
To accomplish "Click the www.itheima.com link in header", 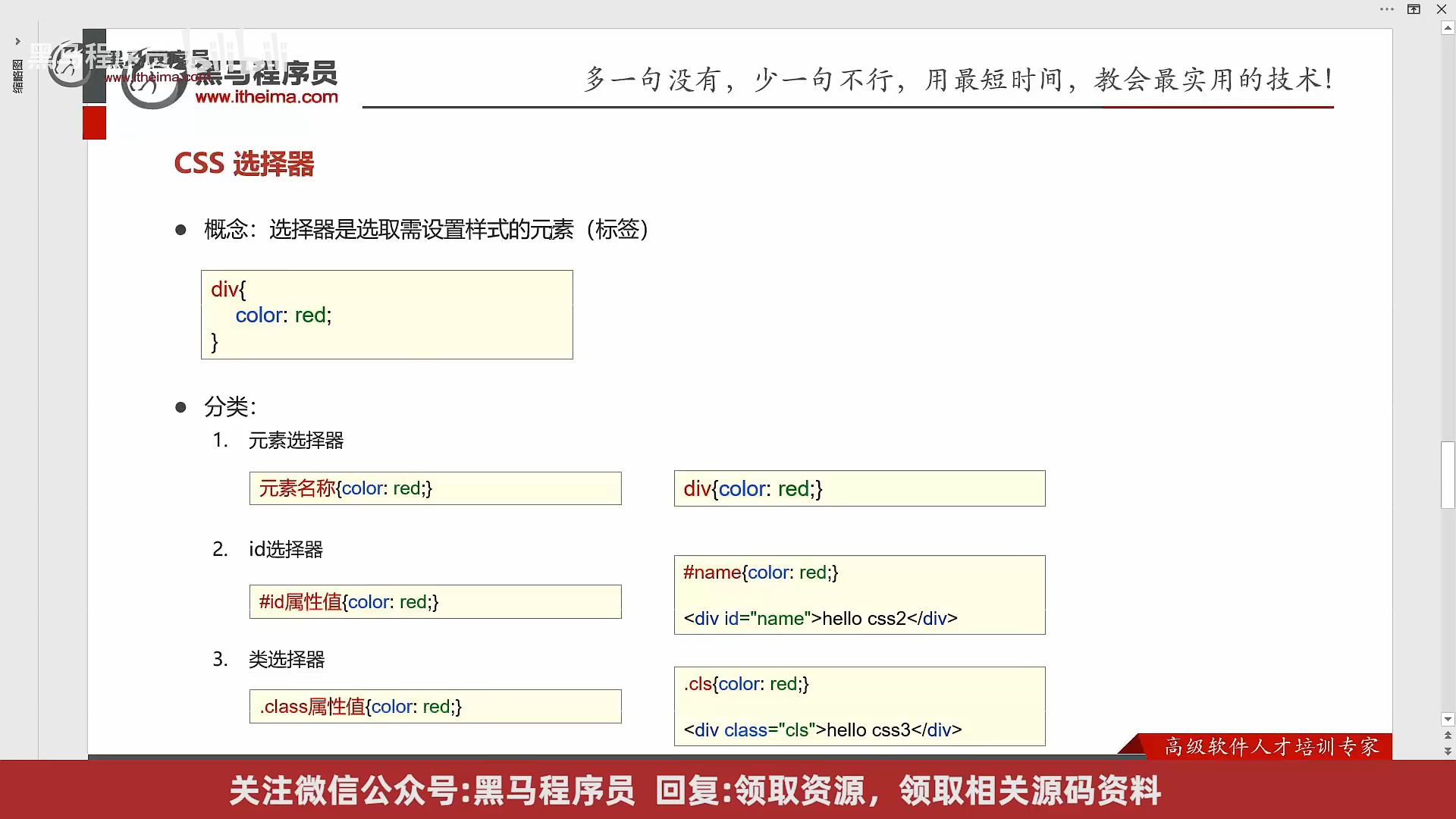I will coord(266,97).
